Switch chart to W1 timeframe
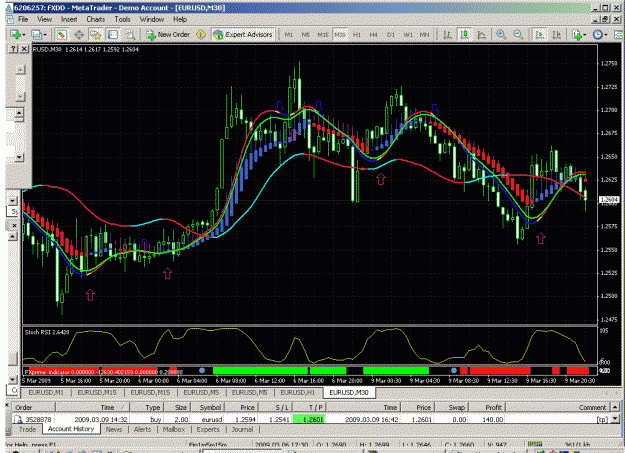Image resolution: width=625 pixels, height=453 pixels. tap(408, 35)
